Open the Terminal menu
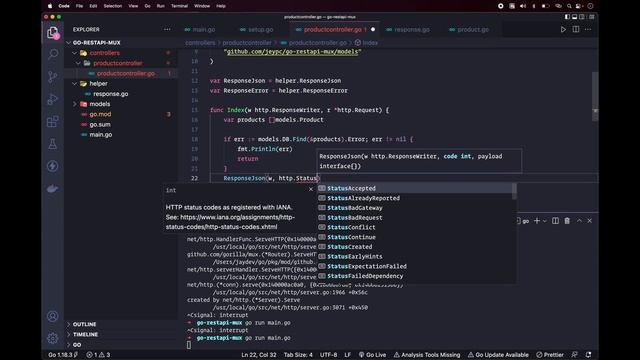 coord(179,6)
